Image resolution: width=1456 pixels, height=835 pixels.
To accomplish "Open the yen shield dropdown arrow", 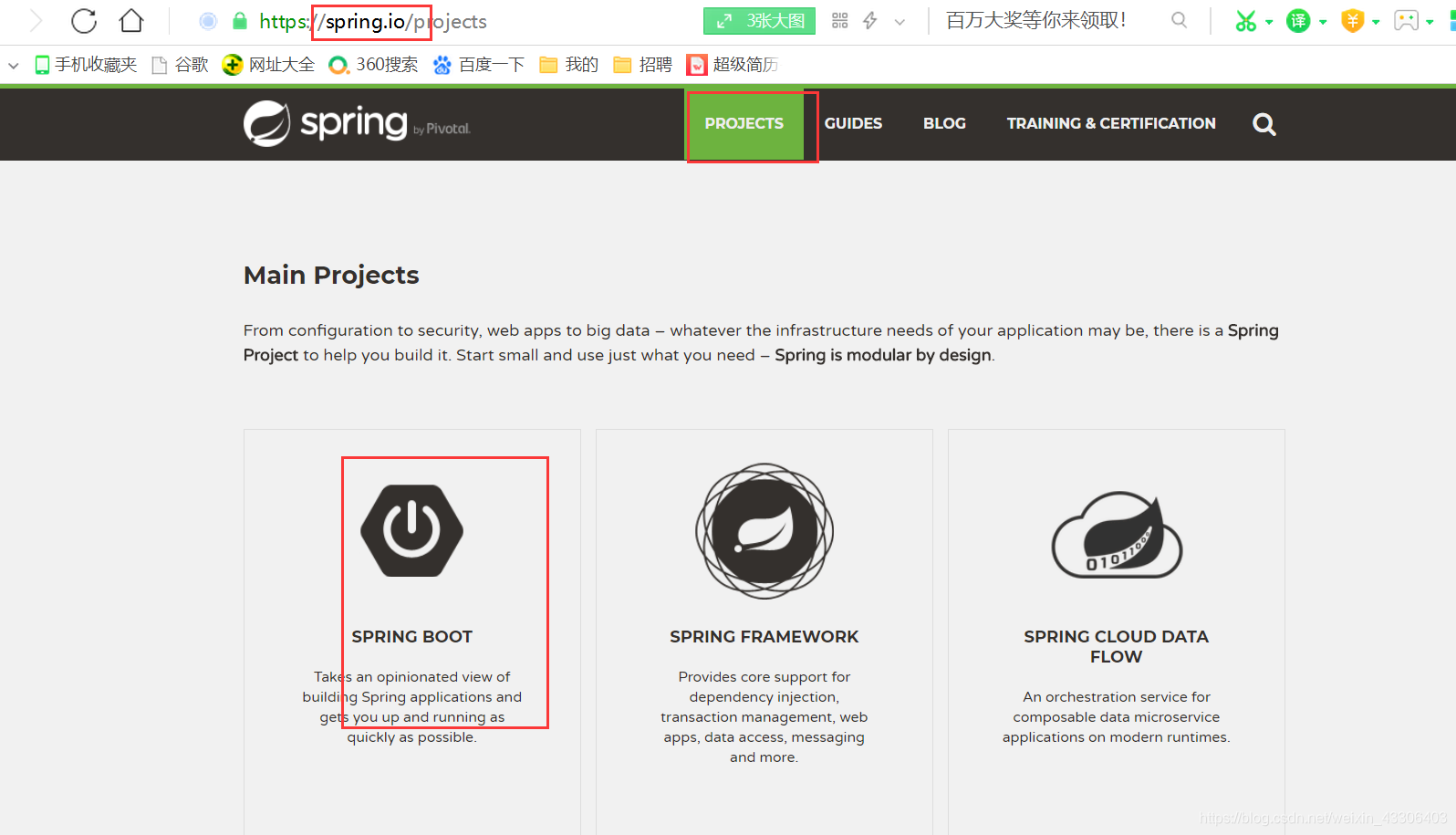I will point(1376,22).
